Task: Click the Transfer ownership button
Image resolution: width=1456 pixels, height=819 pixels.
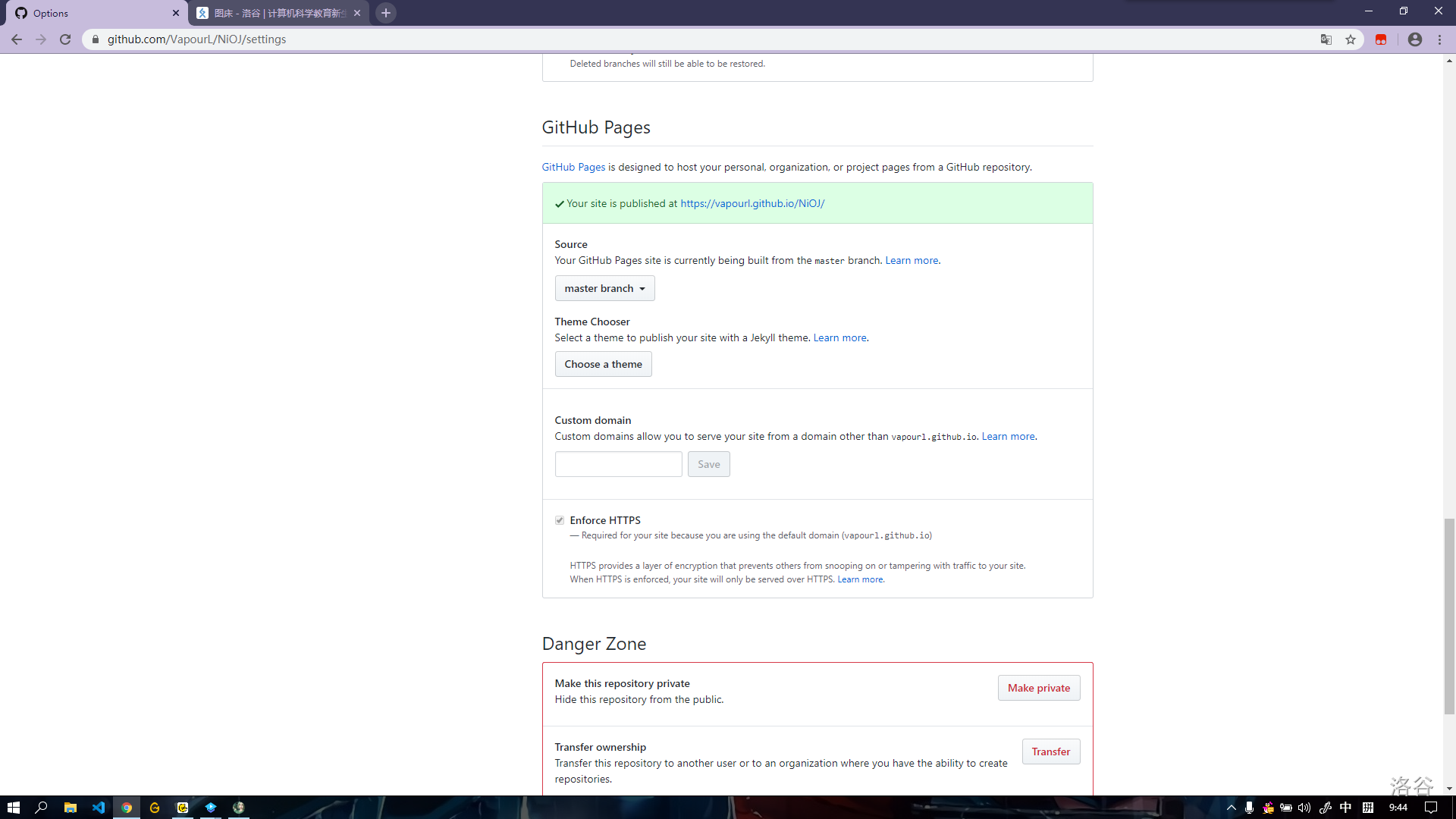Action: pos(1050,752)
